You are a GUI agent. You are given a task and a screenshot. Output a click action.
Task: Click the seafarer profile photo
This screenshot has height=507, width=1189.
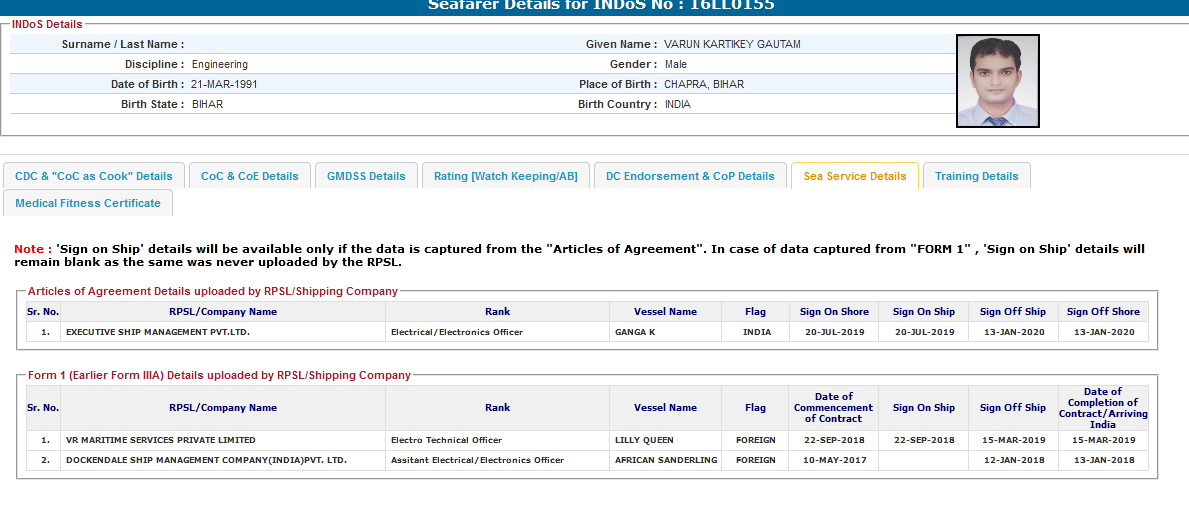click(997, 81)
